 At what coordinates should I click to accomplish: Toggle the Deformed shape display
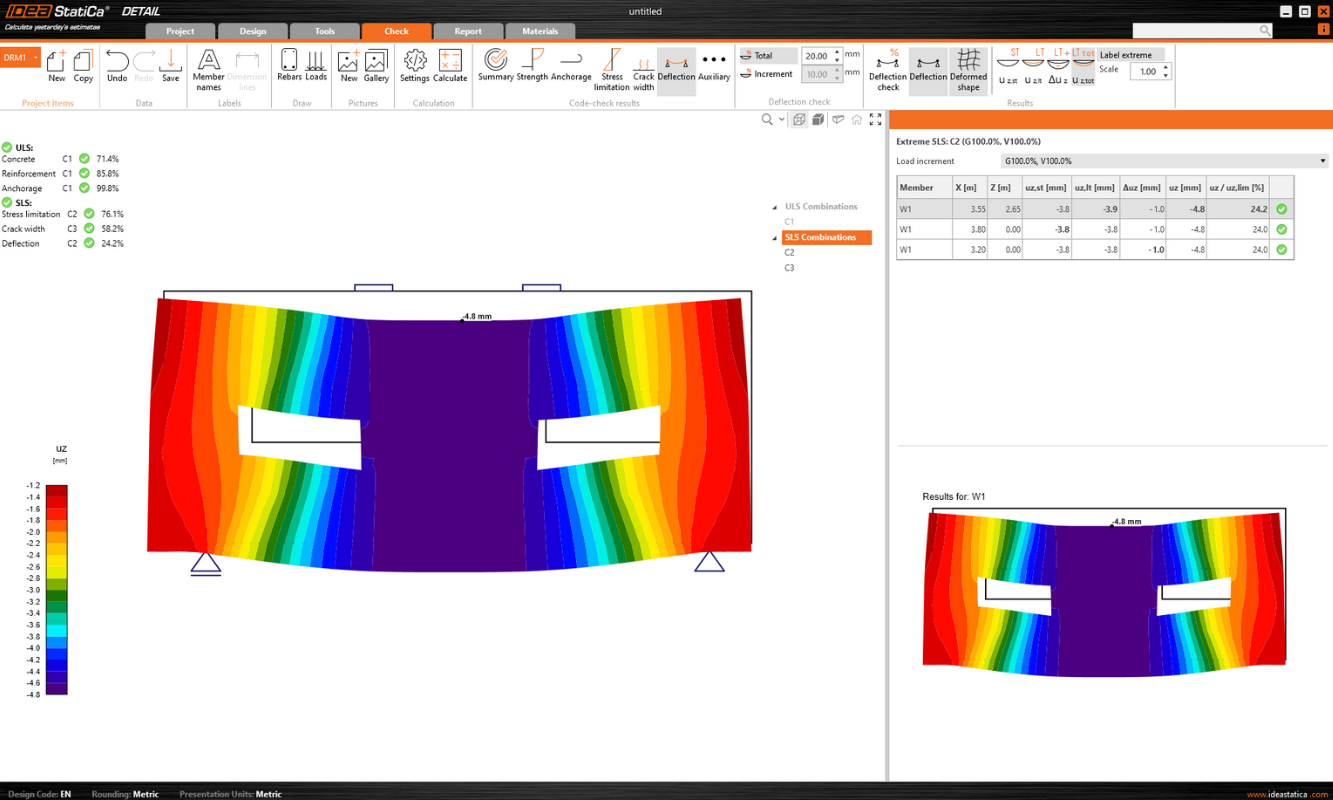pos(968,69)
